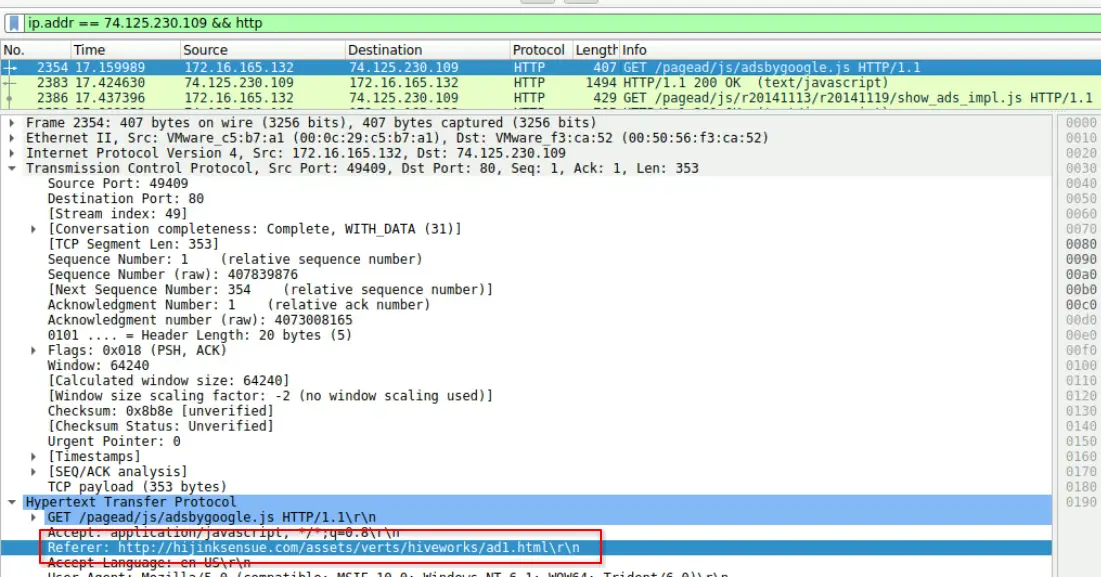Click the display filter text field
Viewport: 1101px width, 577px height.
tap(562, 23)
